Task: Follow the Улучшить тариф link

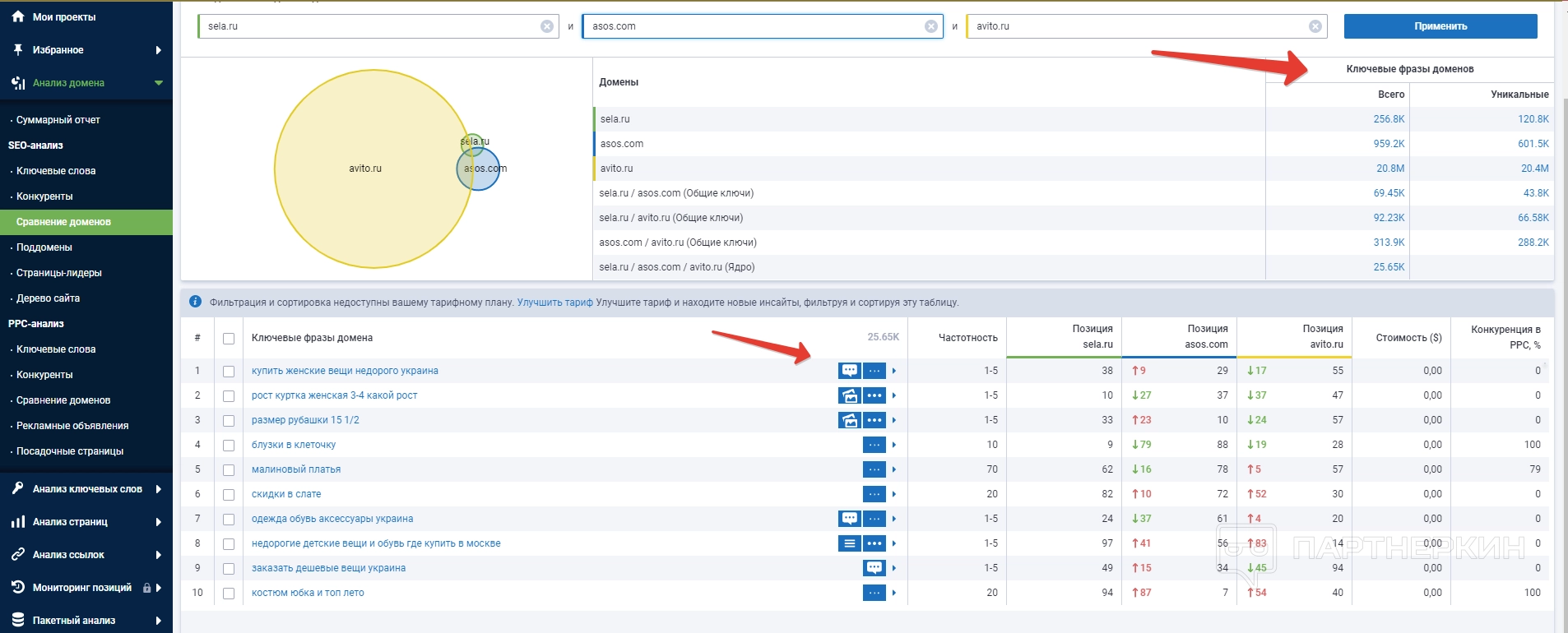Action: pyautogui.click(x=554, y=303)
